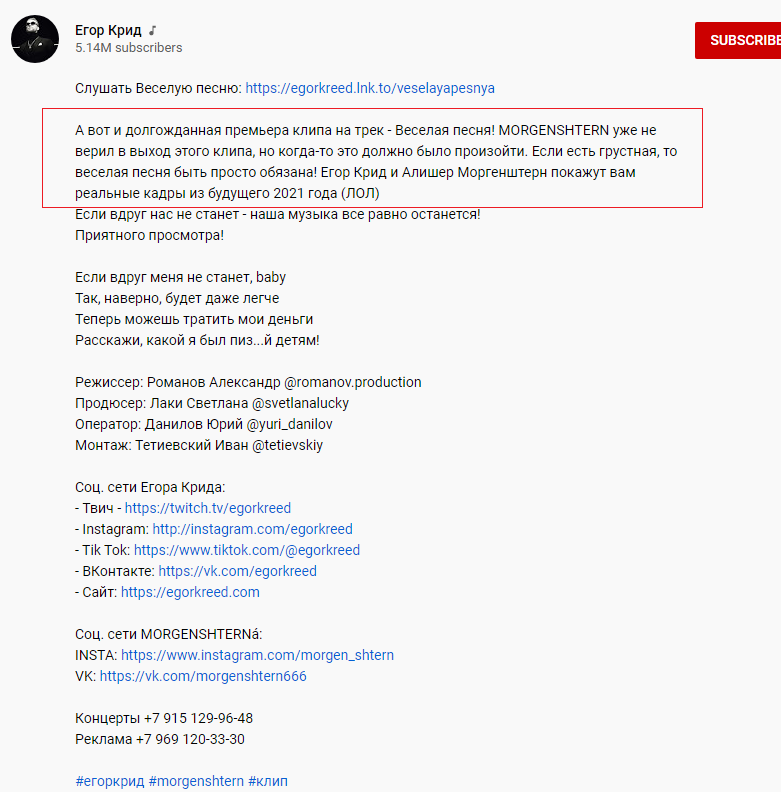
Task: Click the Егор Крид channel name
Action: 108,30
